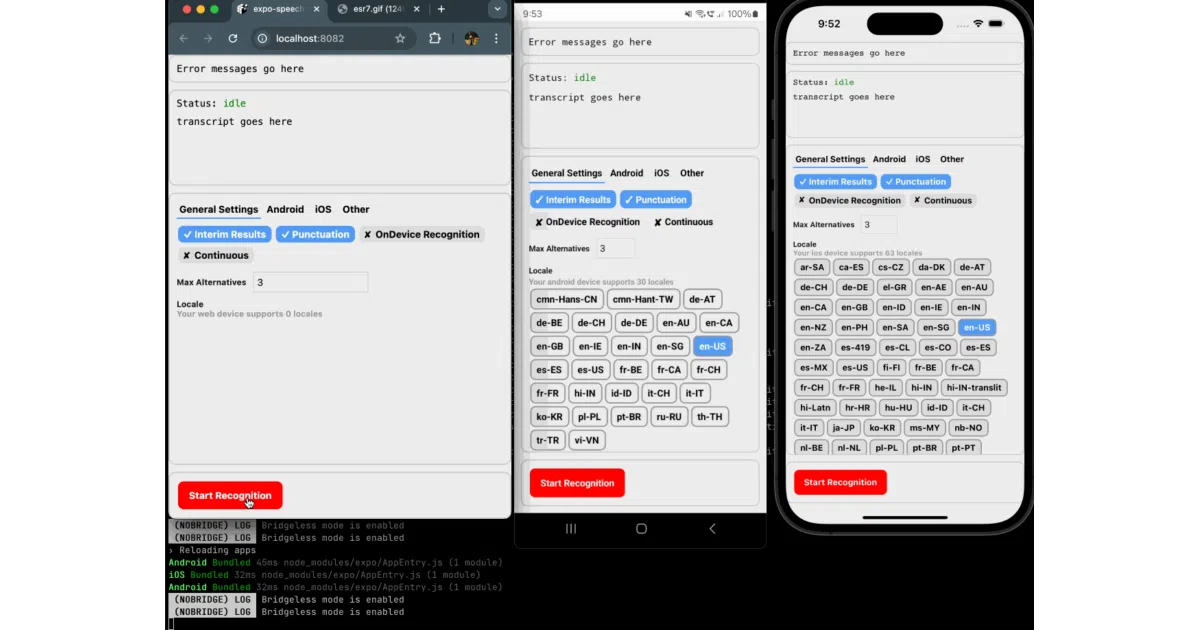Select cmn-Hans-CN locale on Android
The height and width of the screenshot is (630, 1200).
(567, 299)
